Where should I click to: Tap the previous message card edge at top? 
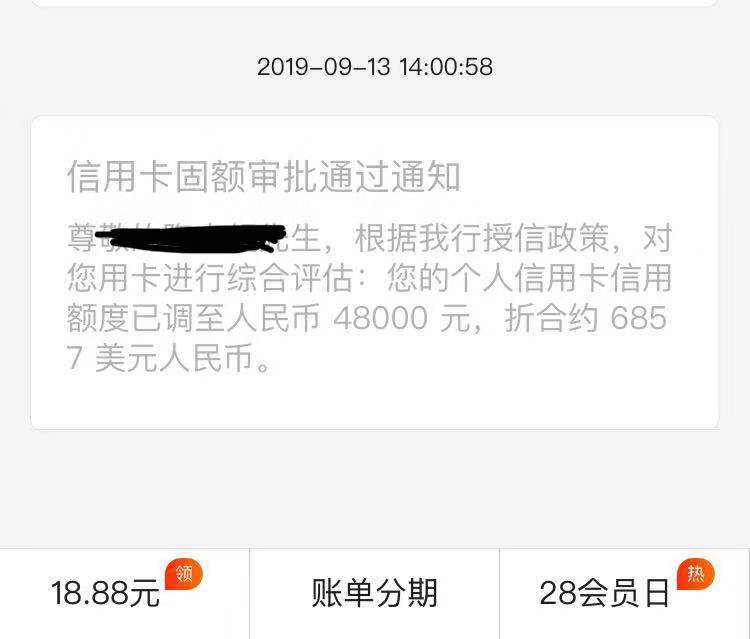coord(375,2)
